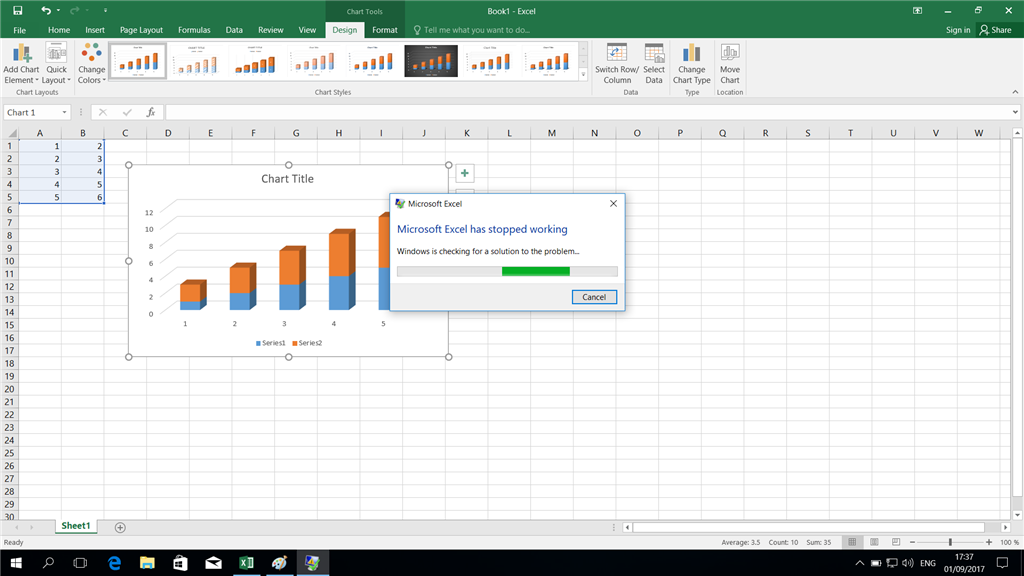Click the ENG language indicator
The width and height of the screenshot is (1024, 576).
tap(927, 563)
